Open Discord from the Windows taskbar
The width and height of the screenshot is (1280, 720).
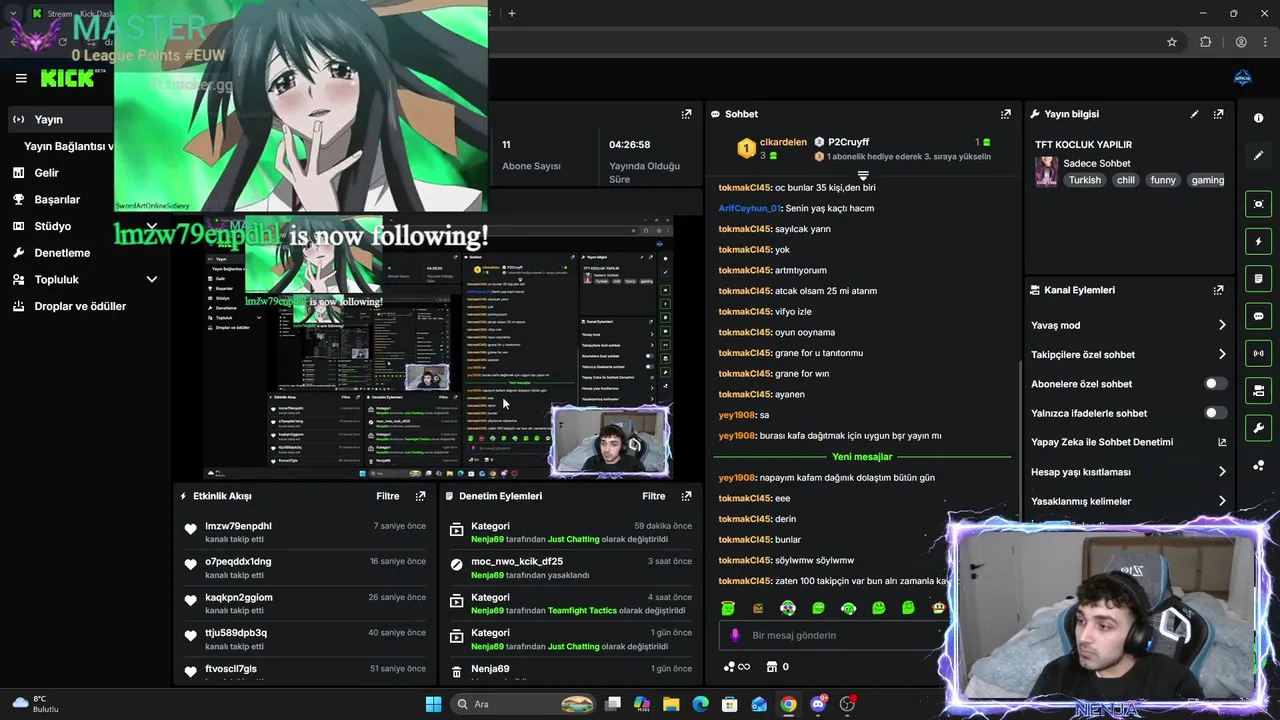click(818, 704)
